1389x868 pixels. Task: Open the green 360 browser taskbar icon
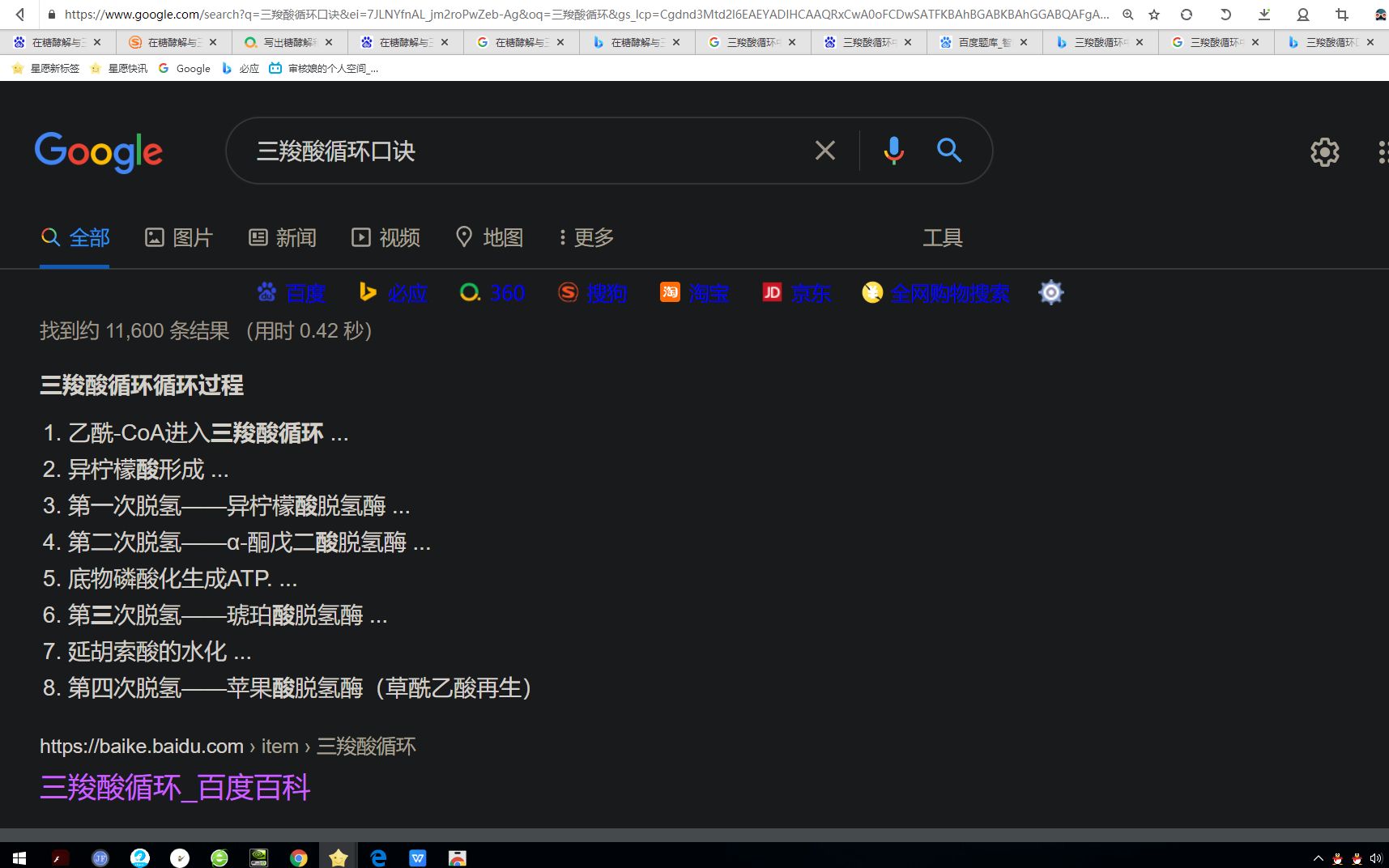219,857
